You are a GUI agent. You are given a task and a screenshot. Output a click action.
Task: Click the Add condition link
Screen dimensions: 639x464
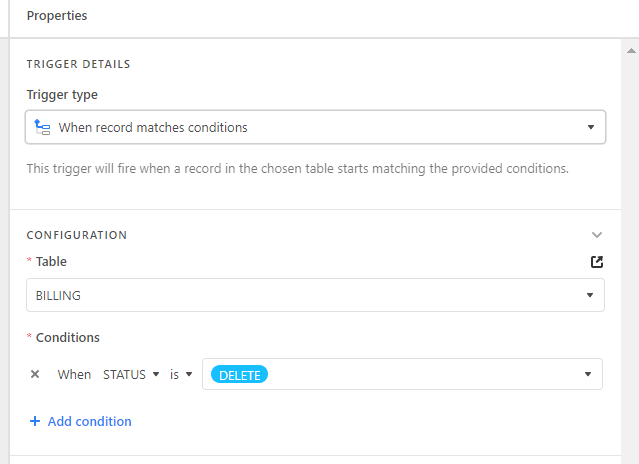coord(90,421)
